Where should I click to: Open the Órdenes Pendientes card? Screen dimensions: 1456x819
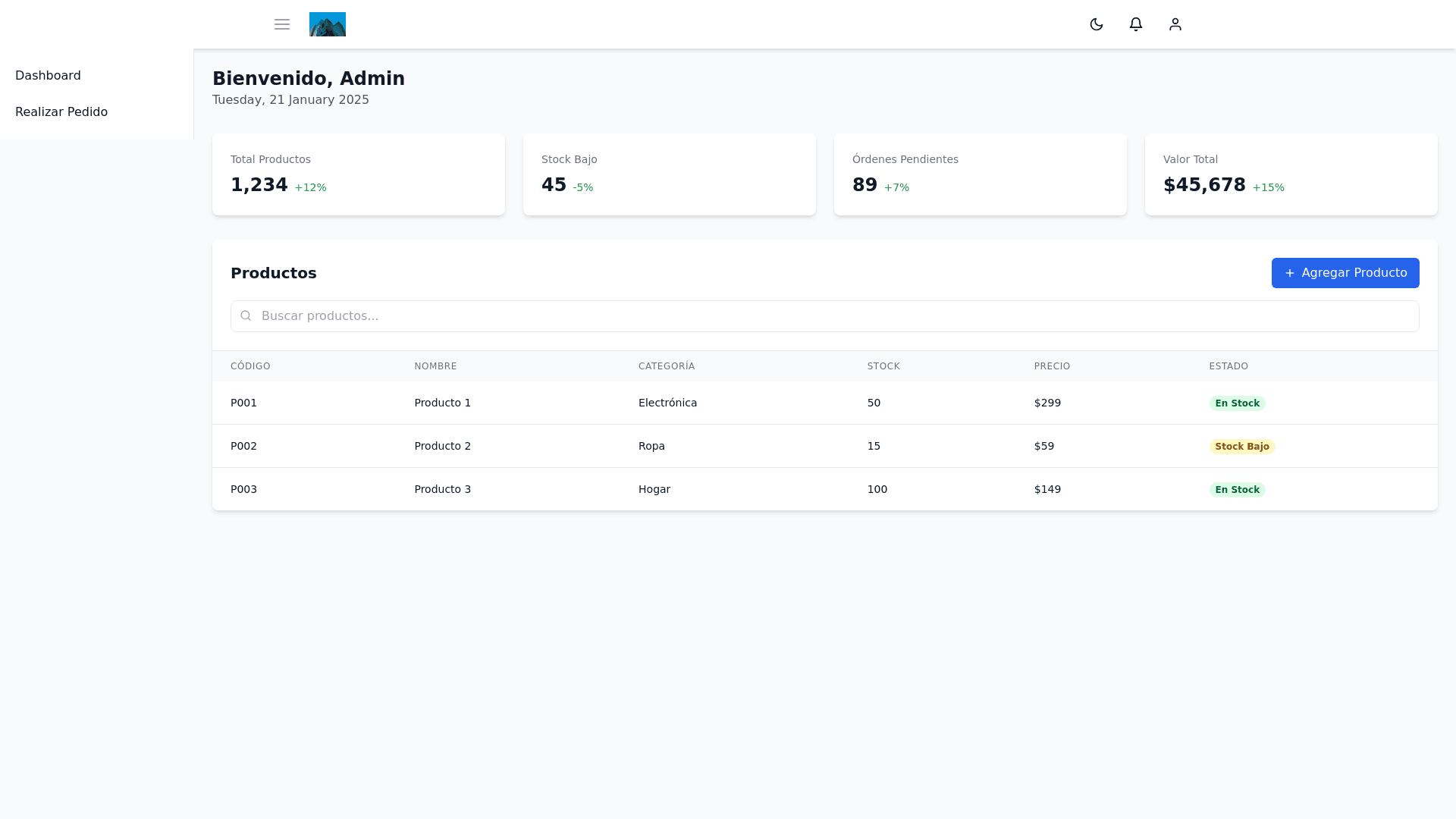point(980,174)
